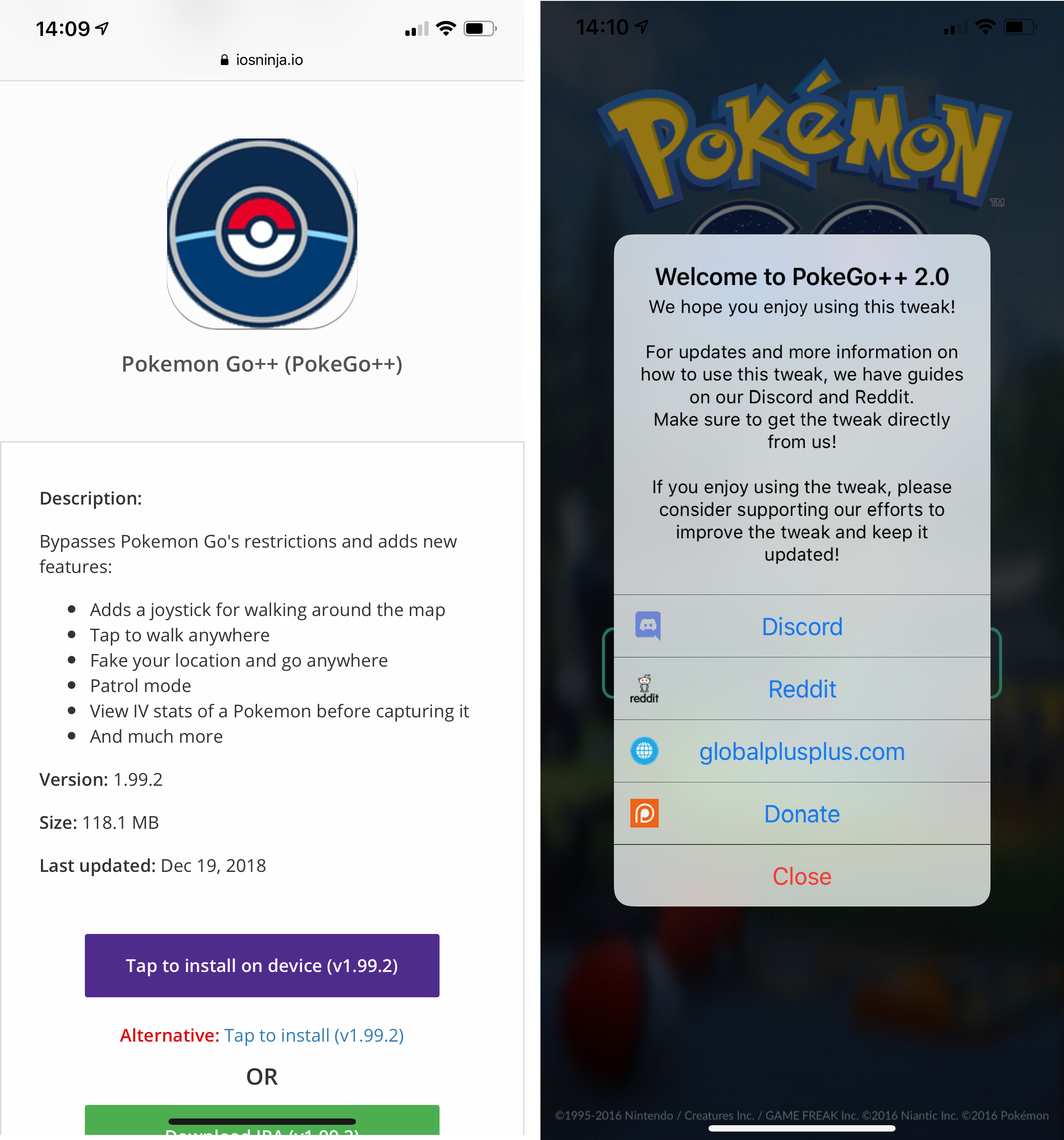Tap the orange Patreon icon
This screenshot has width=1064, height=1140.
click(644, 813)
